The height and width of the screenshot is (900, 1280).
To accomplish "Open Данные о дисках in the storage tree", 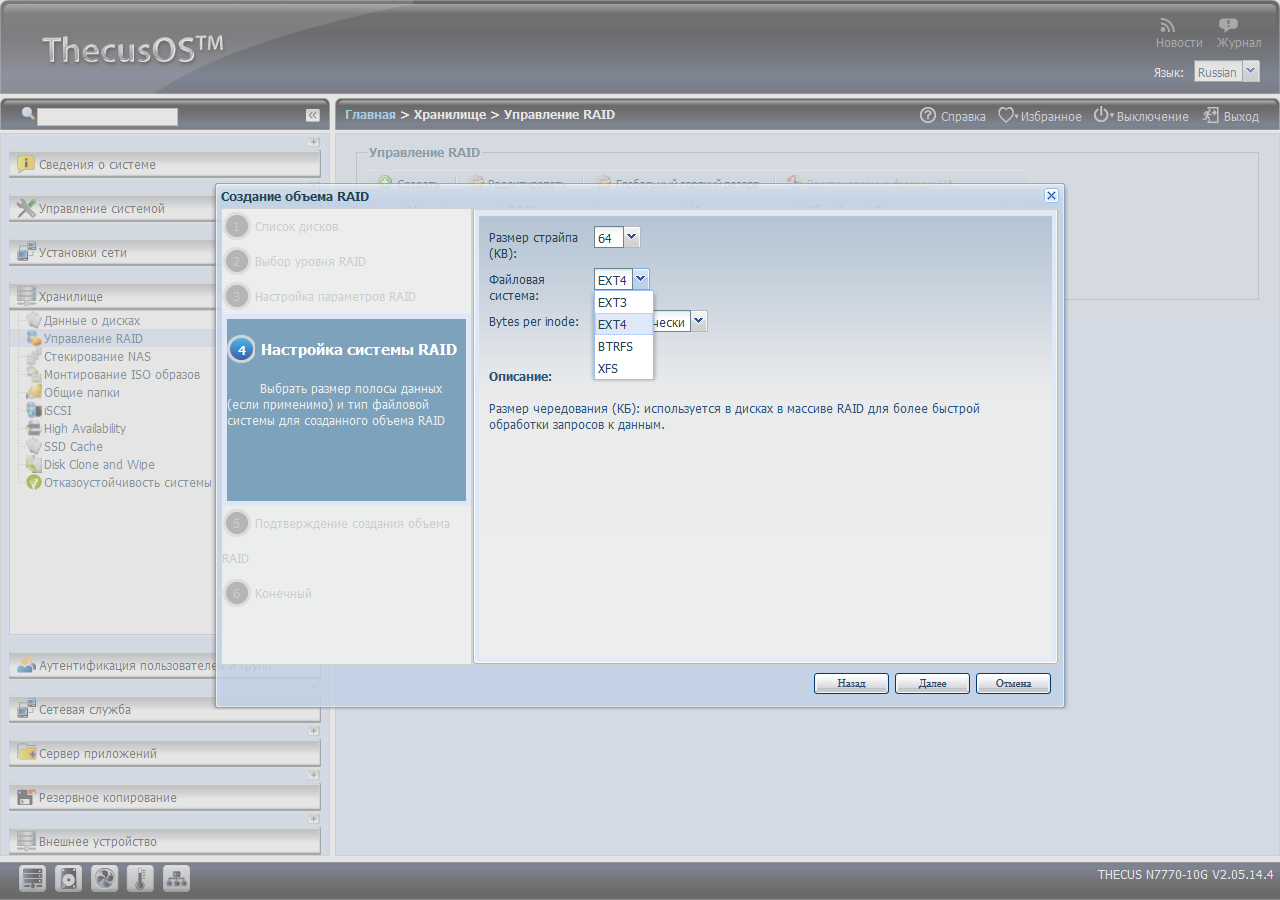I will [92, 321].
